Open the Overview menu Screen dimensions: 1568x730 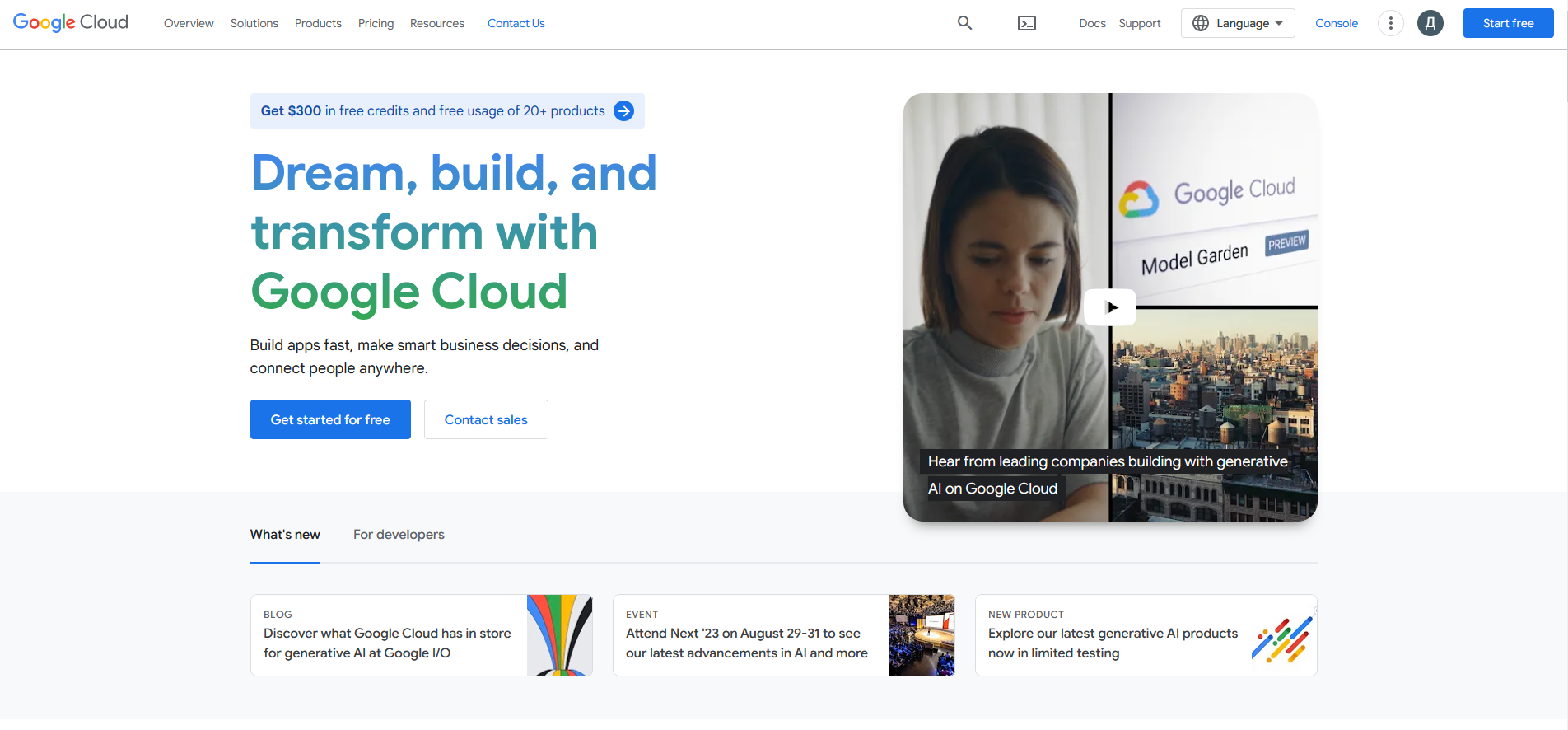click(x=189, y=23)
